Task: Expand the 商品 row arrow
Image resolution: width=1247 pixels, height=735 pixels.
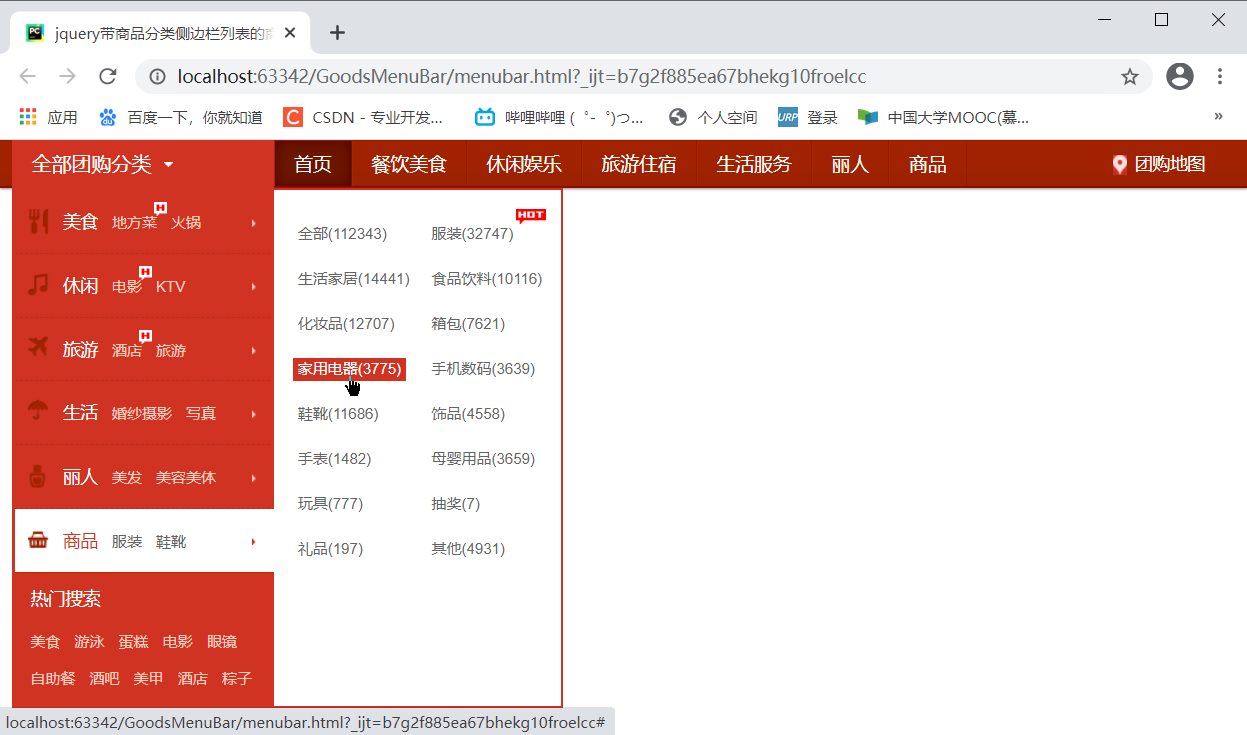Action: pyautogui.click(x=254, y=542)
